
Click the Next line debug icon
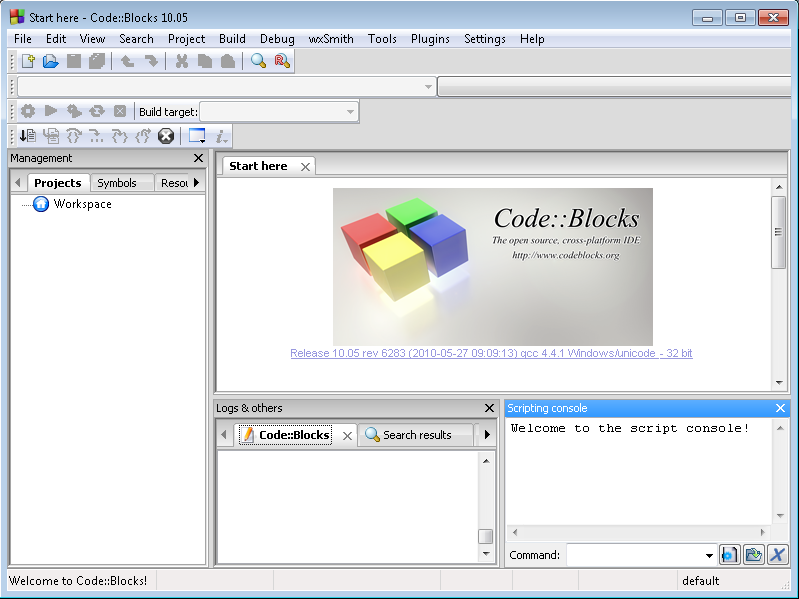pos(74,136)
